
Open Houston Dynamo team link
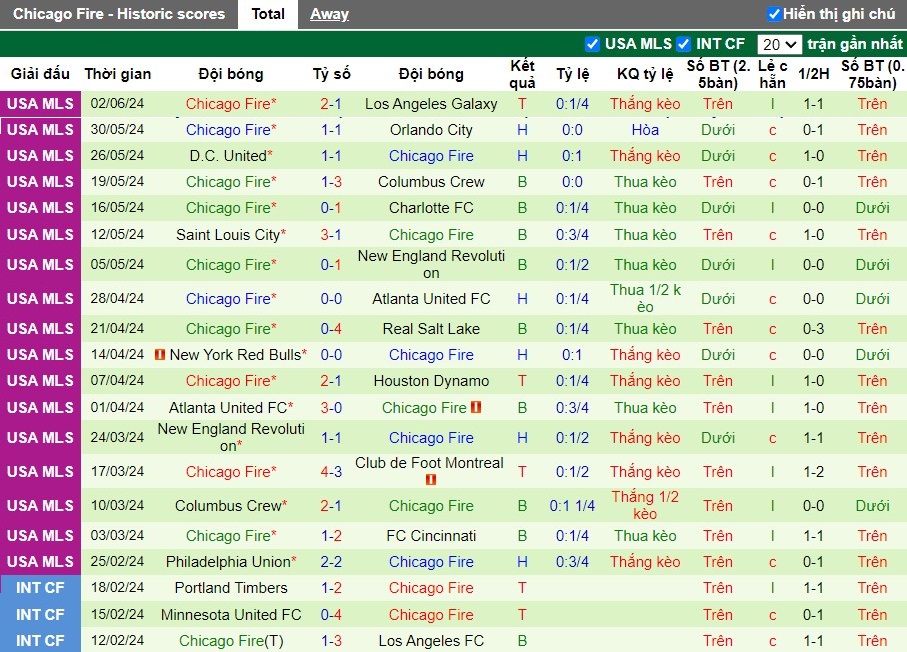[431, 381]
